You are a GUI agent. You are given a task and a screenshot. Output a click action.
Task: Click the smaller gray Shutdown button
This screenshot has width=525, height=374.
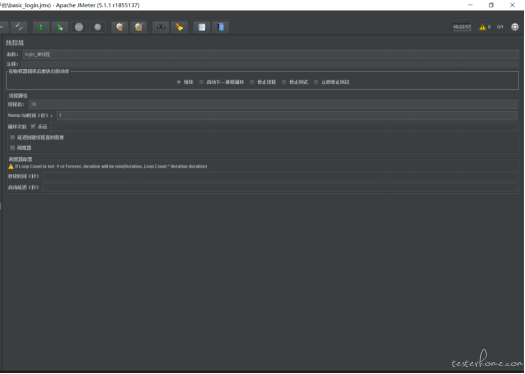point(98,27)
